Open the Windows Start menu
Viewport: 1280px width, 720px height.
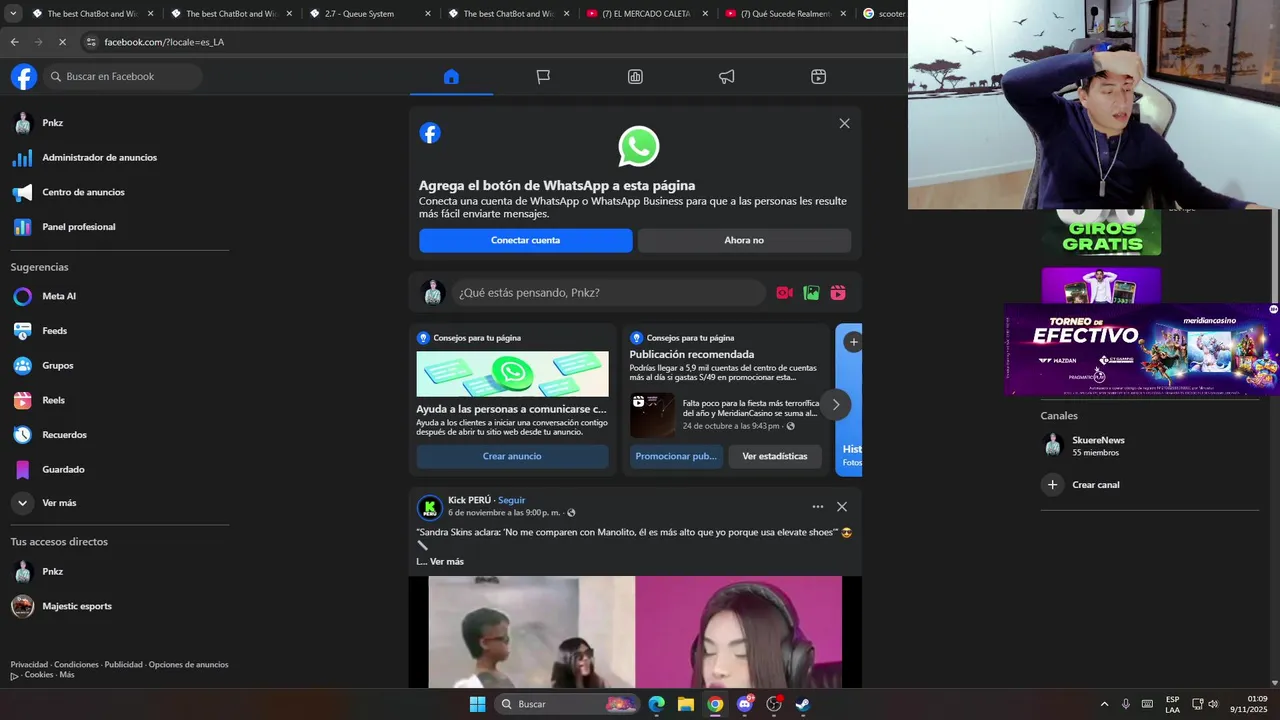tap(477, 704)
